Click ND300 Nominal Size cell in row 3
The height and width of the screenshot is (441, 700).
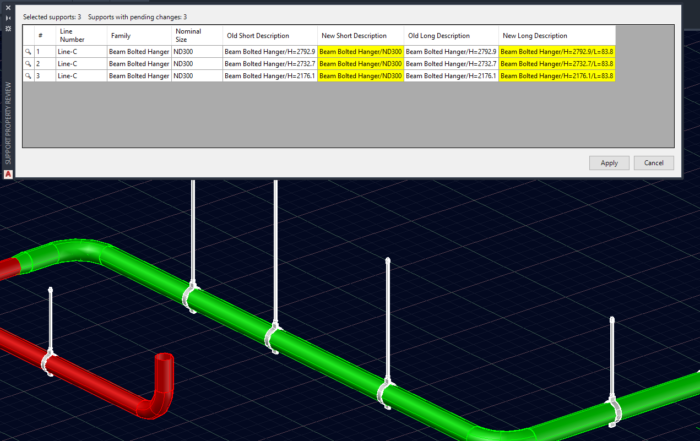point(197,76)
